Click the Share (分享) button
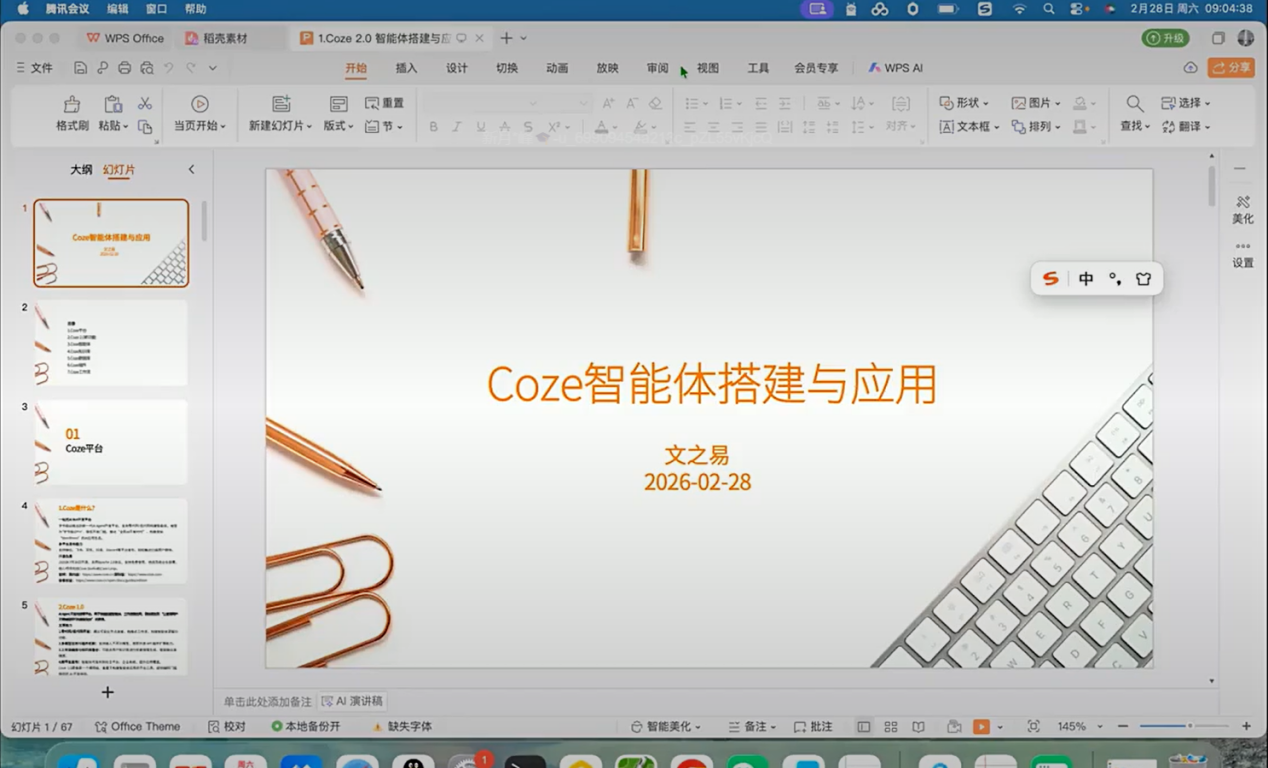Screen dimensions: 1268x768 pos(1231,68)
